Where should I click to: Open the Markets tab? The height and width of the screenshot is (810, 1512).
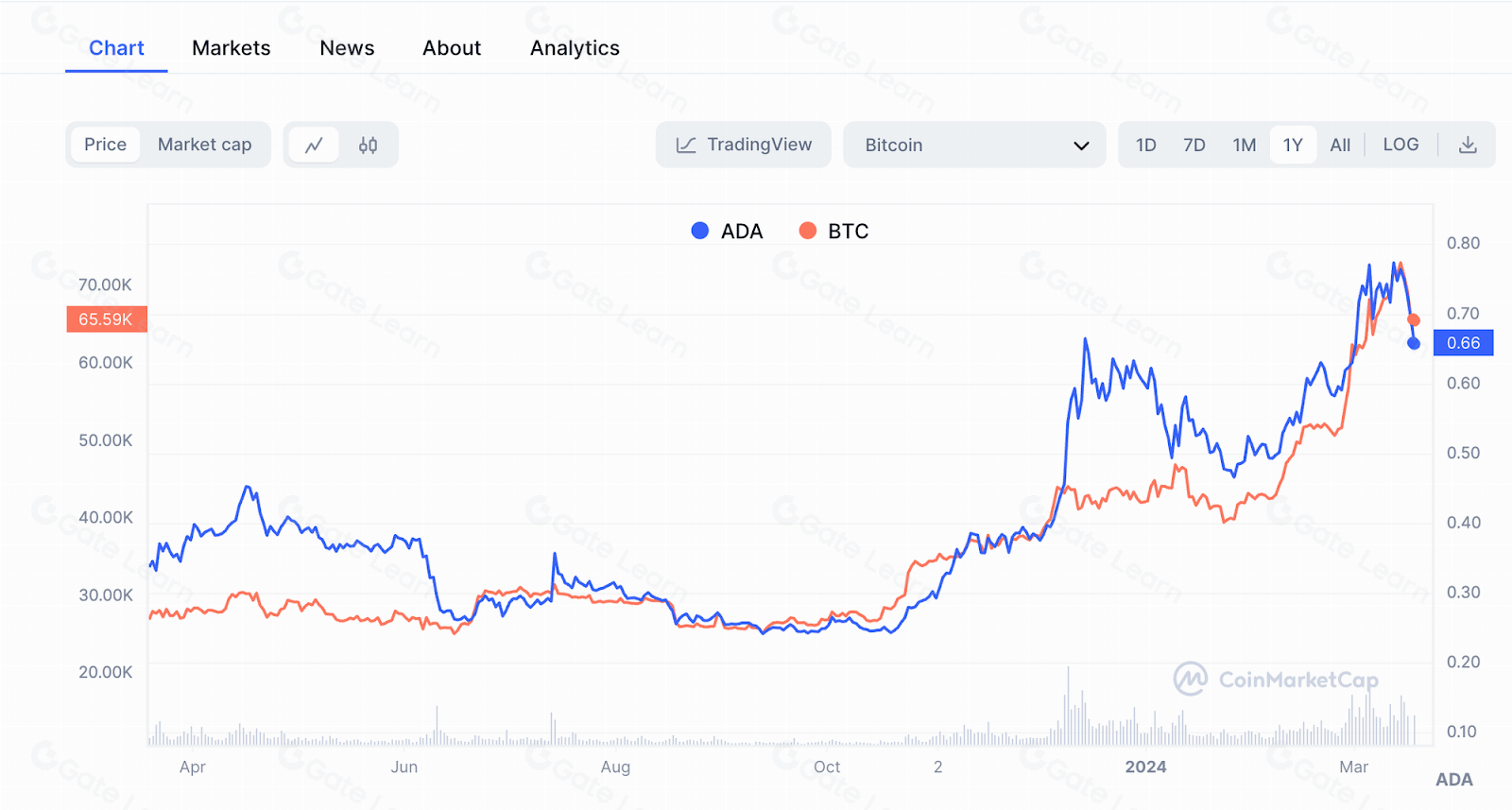(231, 48)
